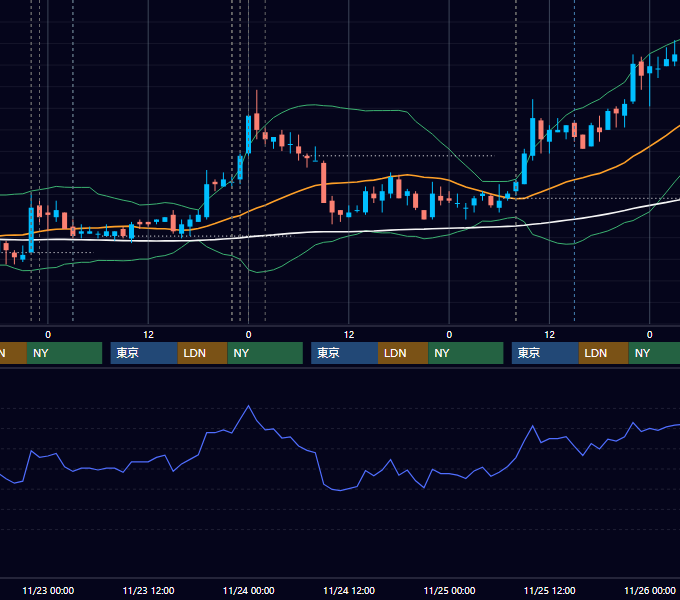Click the 11/25 00:00 date label

(x=449, y=590)
